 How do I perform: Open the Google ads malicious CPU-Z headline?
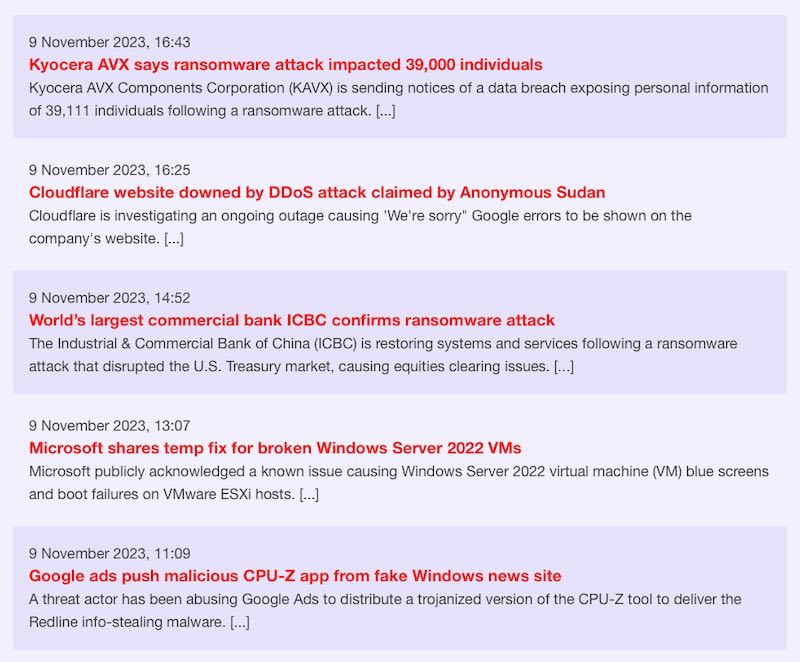[295, 576]
